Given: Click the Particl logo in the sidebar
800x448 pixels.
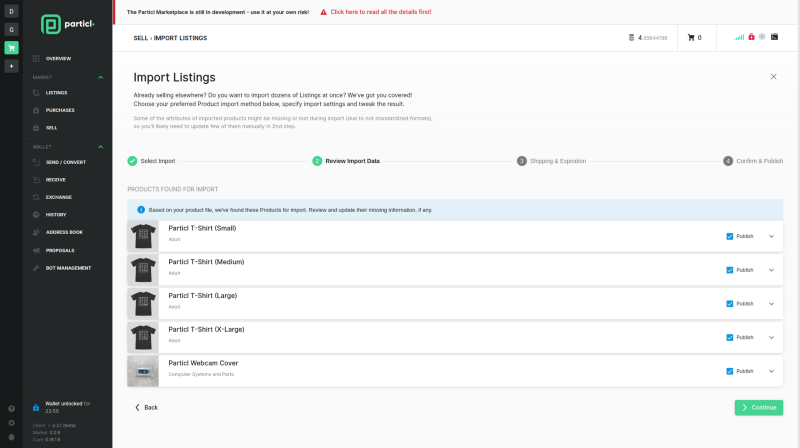Looking at the screenshot, I should click(x=67, y=24).
